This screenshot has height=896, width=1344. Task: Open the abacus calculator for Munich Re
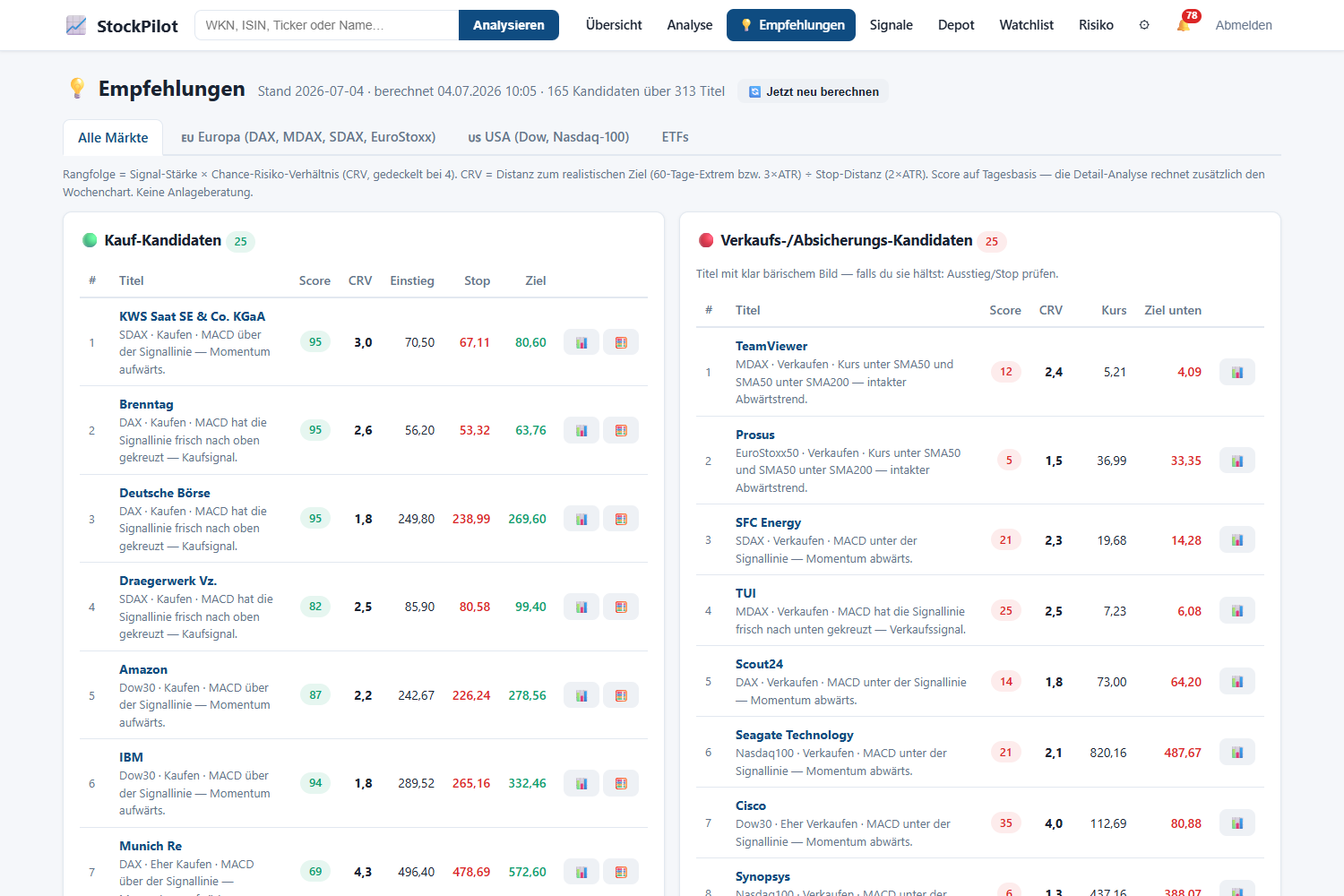pos(621,872)
